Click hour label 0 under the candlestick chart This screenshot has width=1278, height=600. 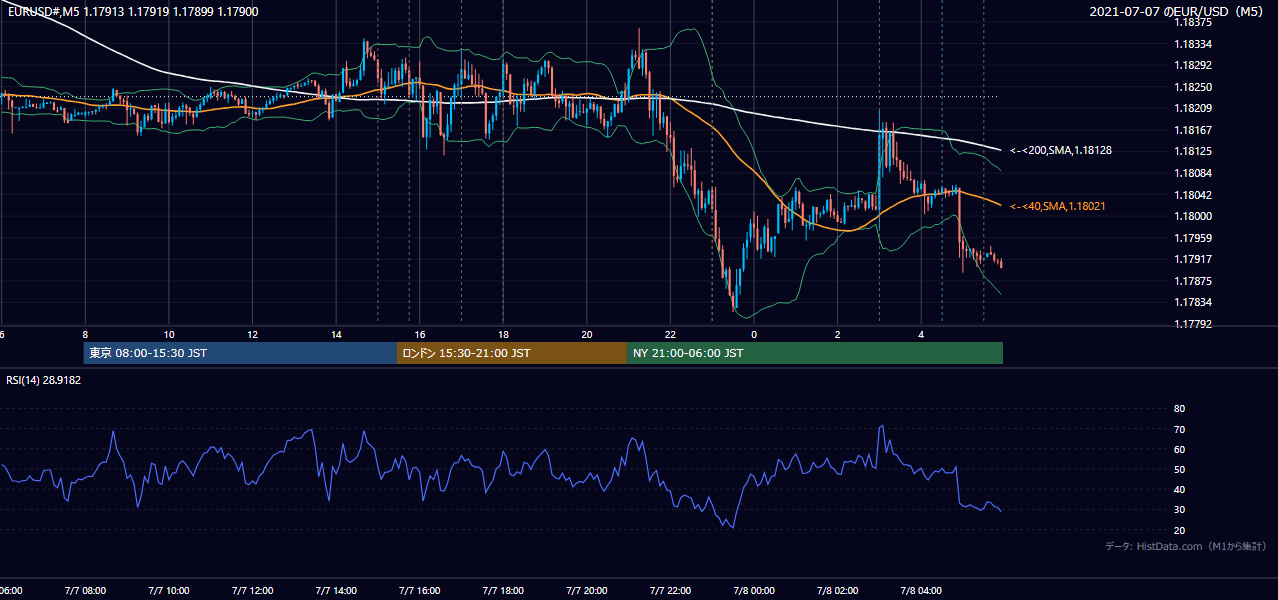[754, 335]
